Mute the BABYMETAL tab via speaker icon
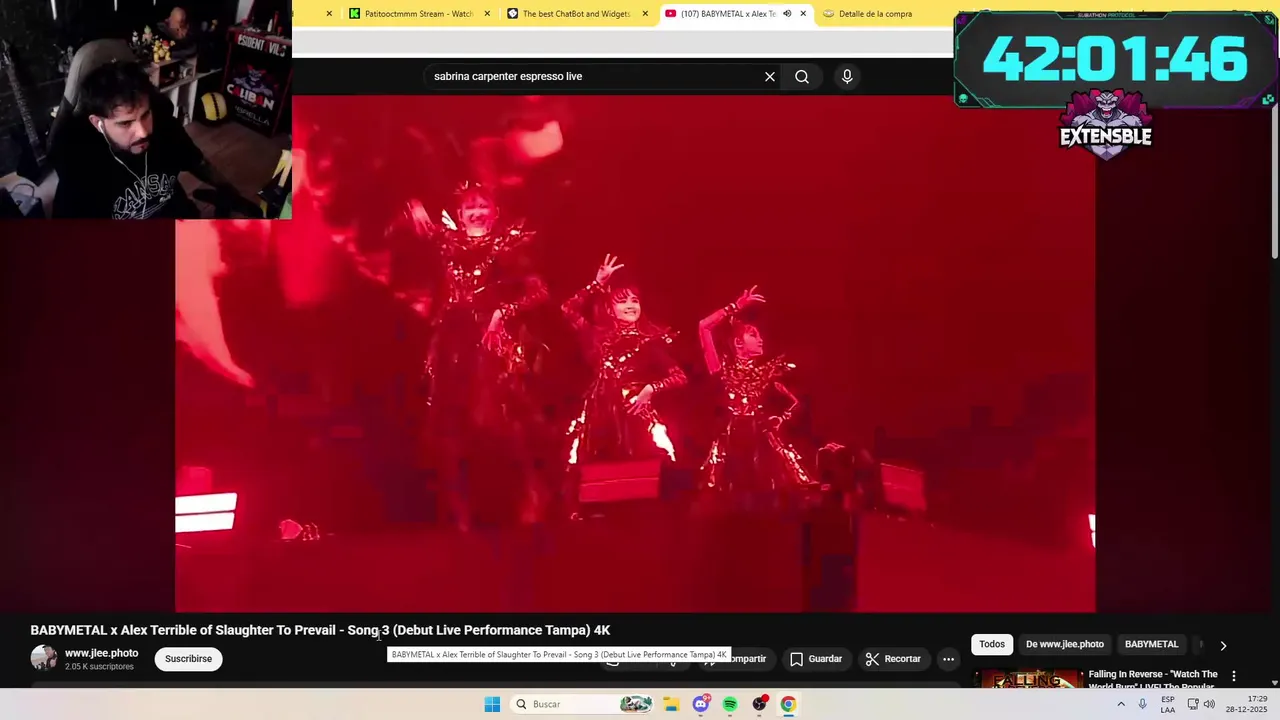This screenshot has width=1280, height=720. (x=787, y=14)
